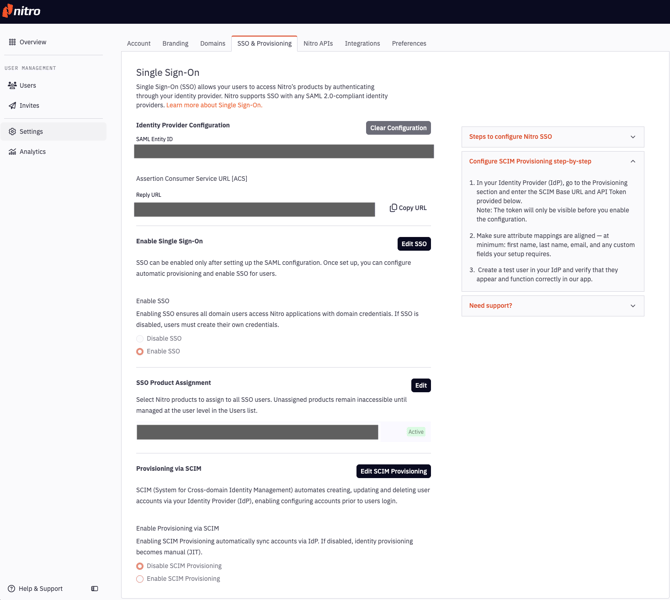Select Enable SSO radio button
Viewport: 670px width, 600px height.
[x=140, y=352]
